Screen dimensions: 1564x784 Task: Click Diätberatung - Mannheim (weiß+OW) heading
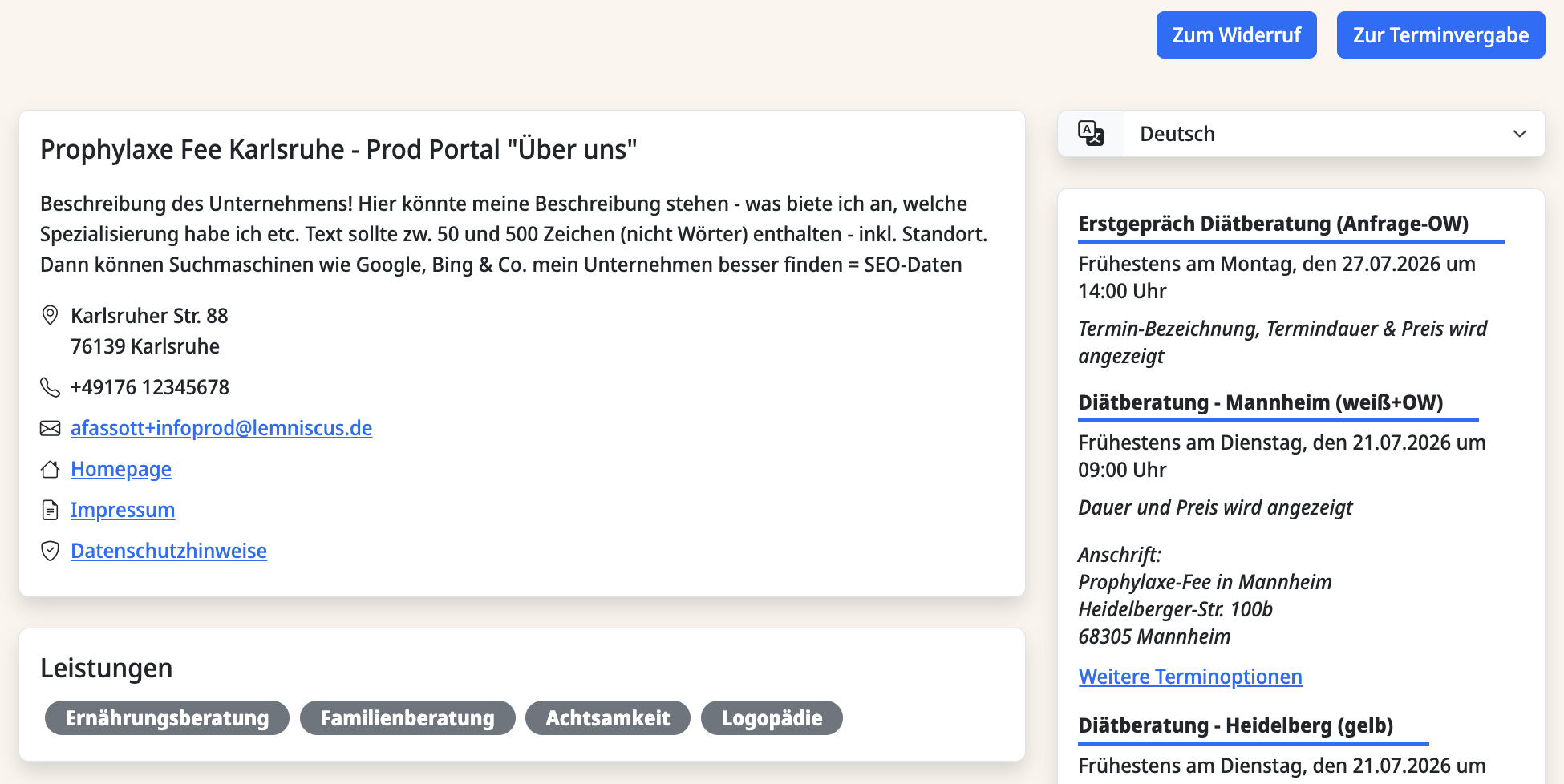(1261, 402)
